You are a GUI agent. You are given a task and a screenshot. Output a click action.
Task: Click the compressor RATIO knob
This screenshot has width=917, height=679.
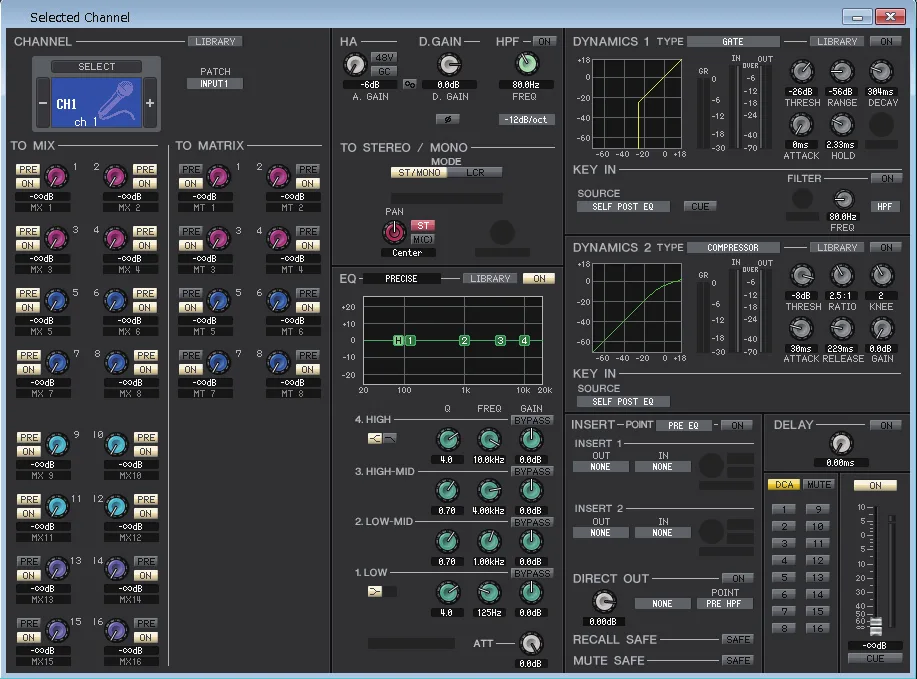[x=842, y=275]
